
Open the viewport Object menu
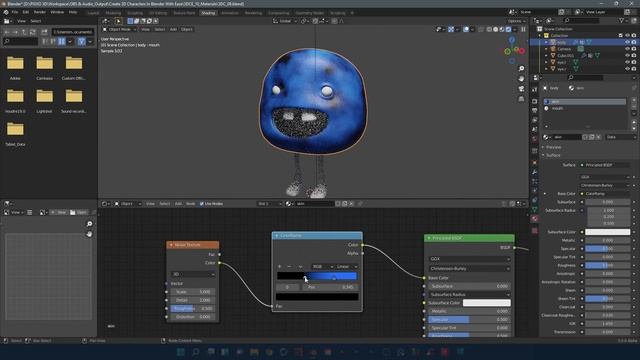pyautogui.click(x=187, y=29)
